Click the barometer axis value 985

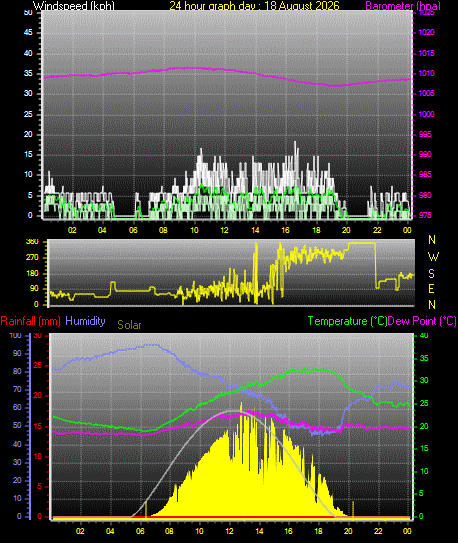click(x=425, y=175)
